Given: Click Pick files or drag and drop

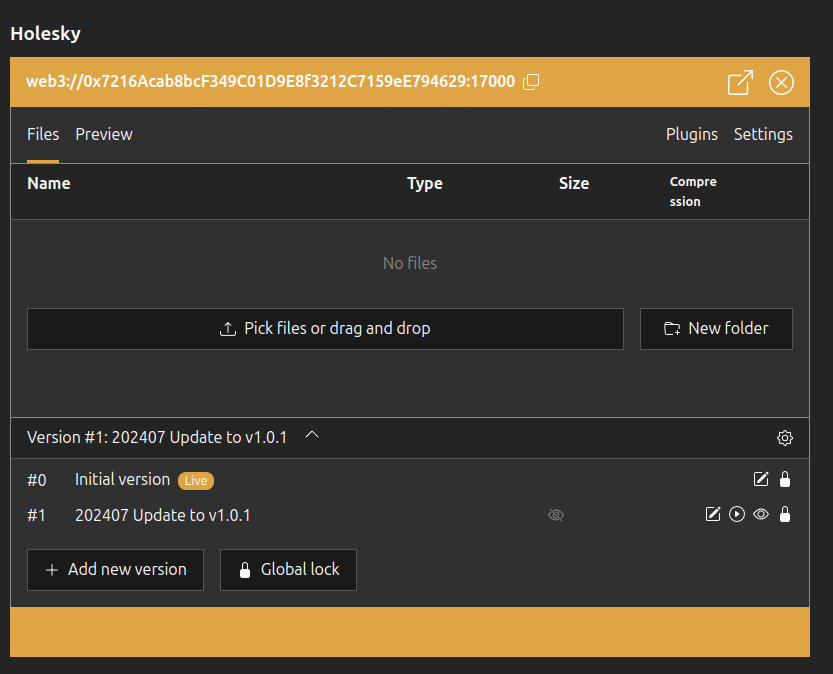Looking at the screenshot, I should 325,329.
